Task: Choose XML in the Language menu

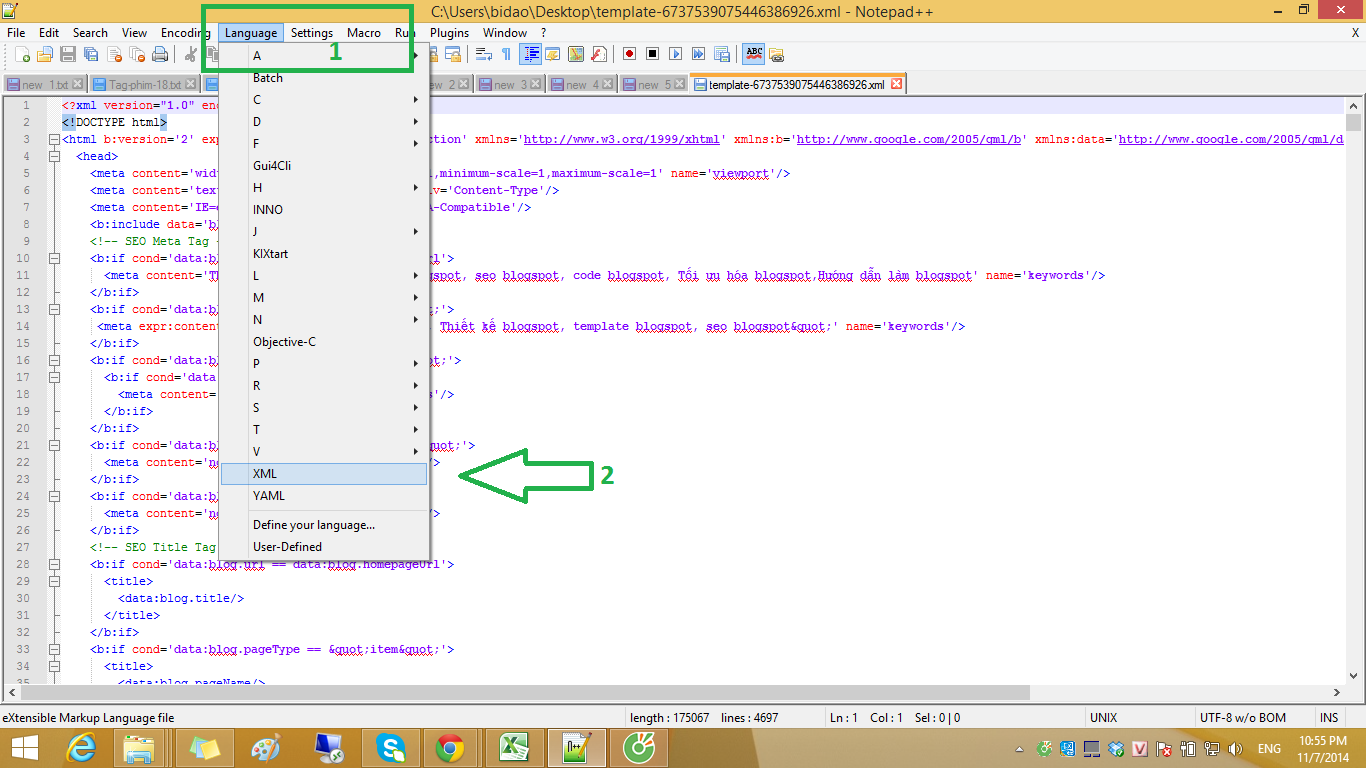Action: [324, 474]
